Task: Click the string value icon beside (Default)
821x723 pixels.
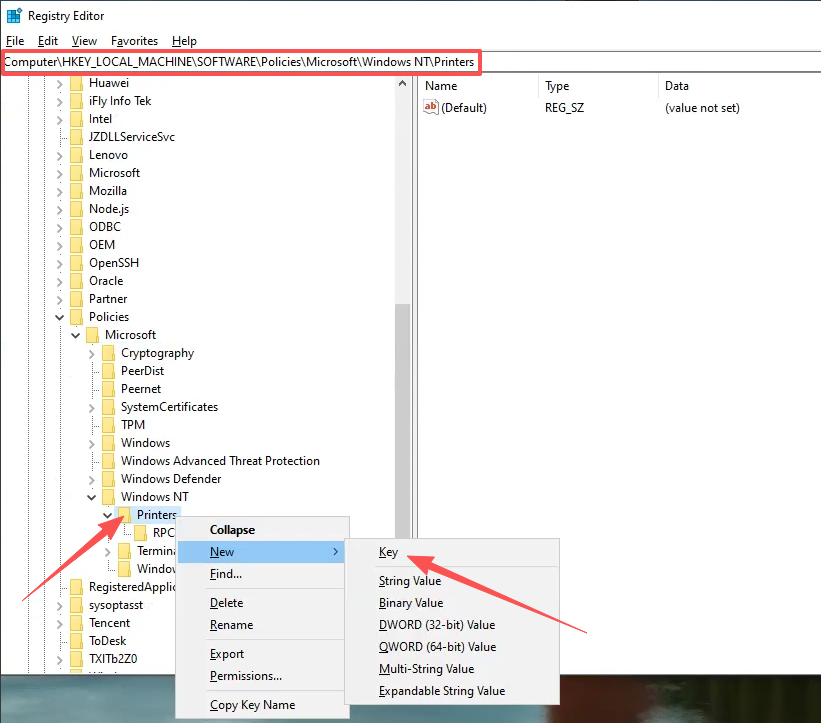Action: pos(431,107)
